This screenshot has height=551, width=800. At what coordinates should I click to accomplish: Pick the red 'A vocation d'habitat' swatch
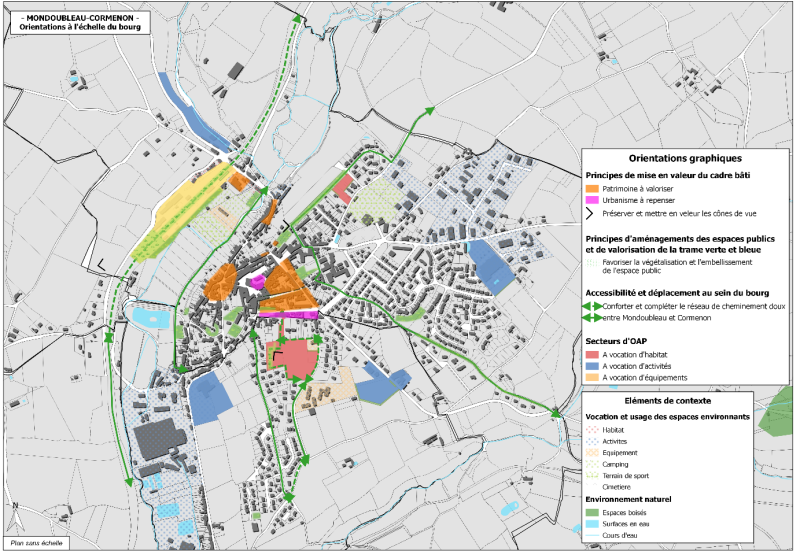click(592, 354)
